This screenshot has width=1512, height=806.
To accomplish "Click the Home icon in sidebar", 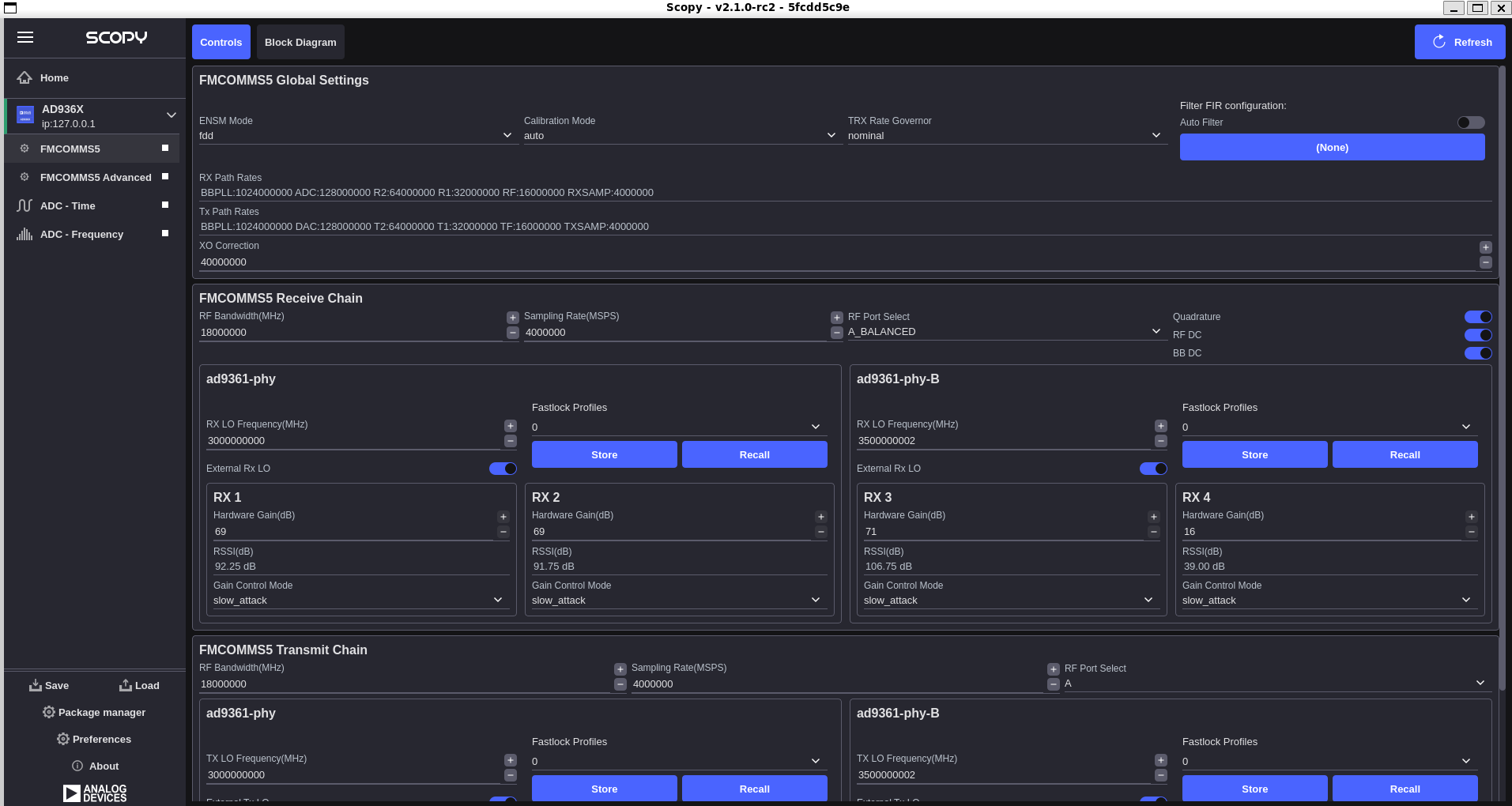I will (x=25, y=77).
